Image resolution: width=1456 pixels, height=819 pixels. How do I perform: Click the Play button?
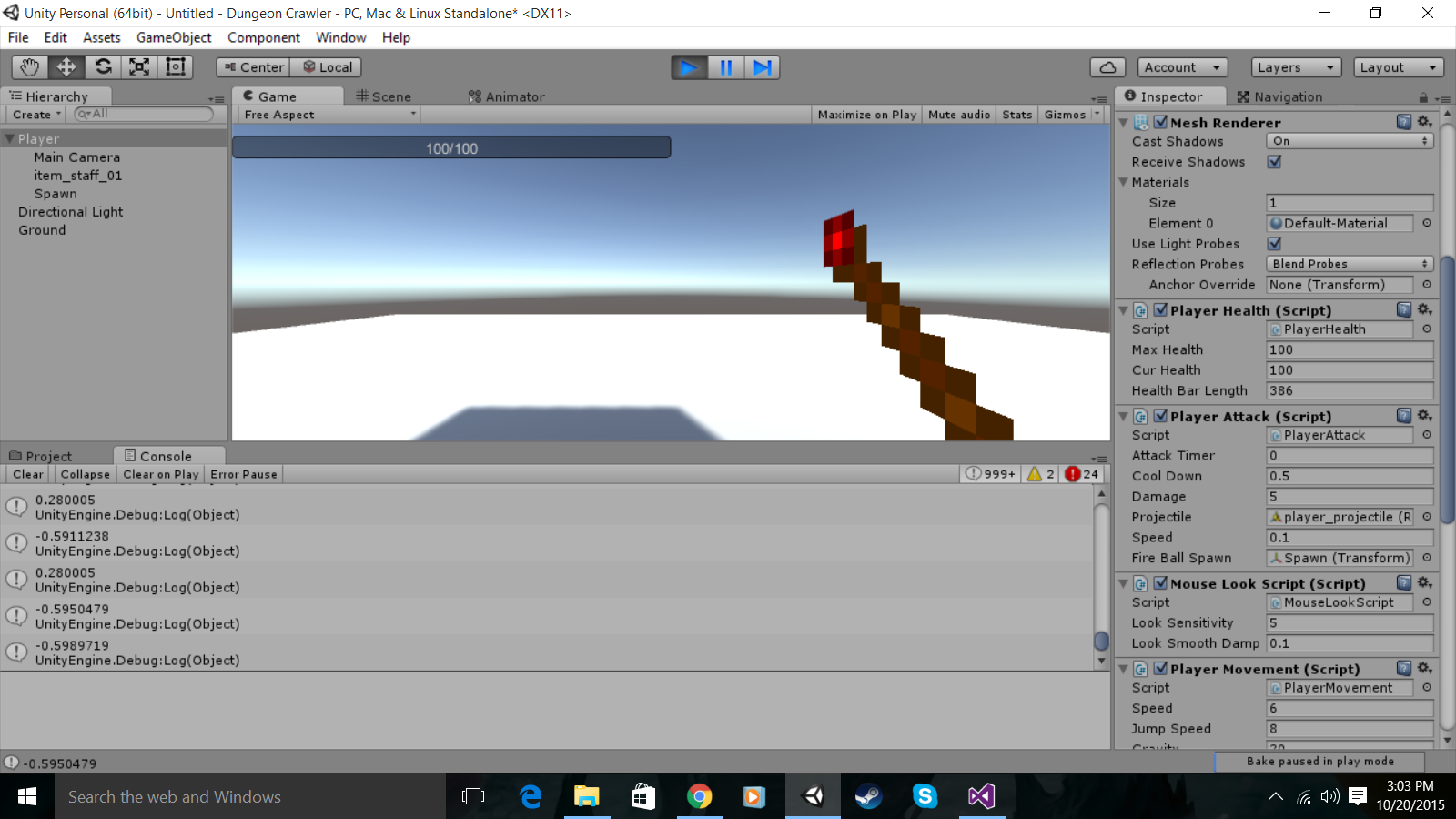[690, 67]
